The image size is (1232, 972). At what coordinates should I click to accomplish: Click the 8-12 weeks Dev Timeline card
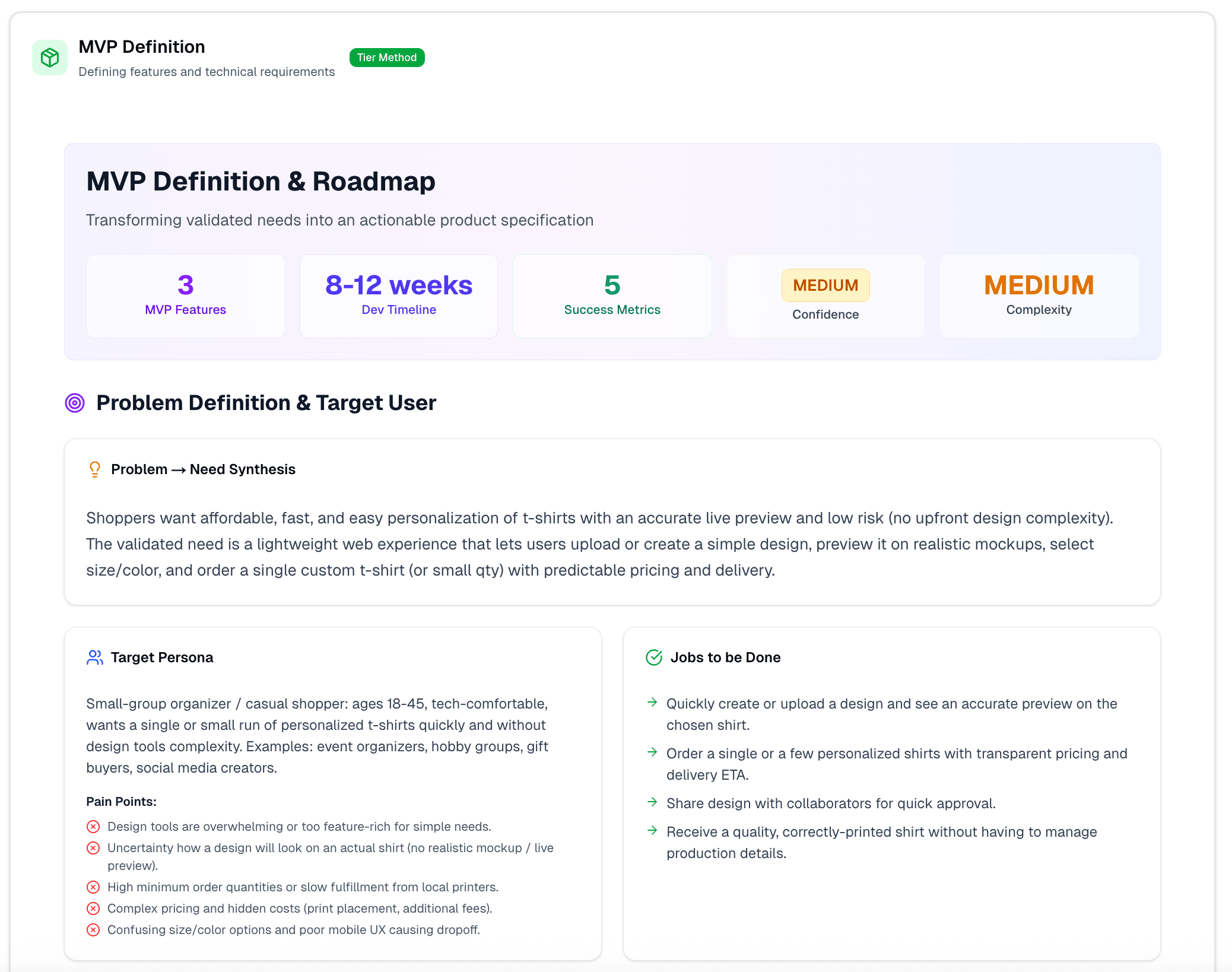[x=398, y=296]
